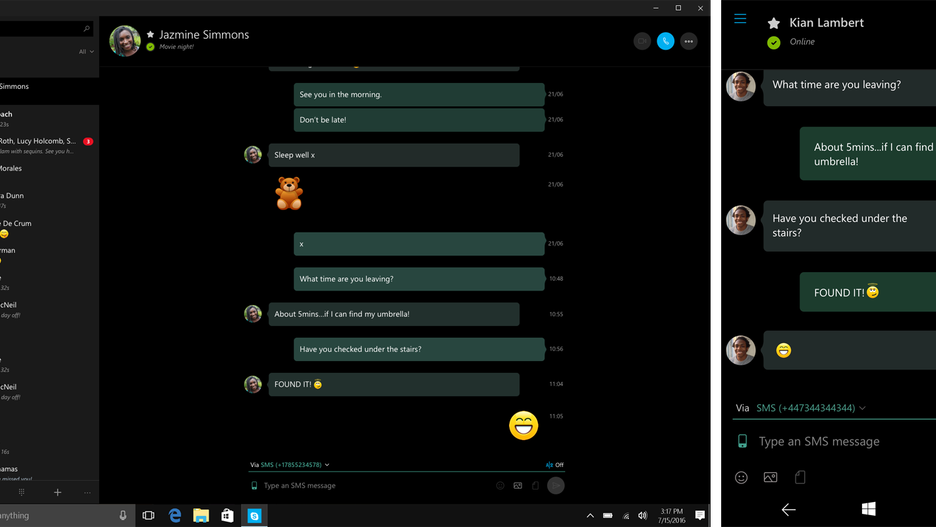The width and height of the screenshot is (936, 527).
Task: Expand the Via SMS (+17855234578) dropdown
Action: coord(290,464)
